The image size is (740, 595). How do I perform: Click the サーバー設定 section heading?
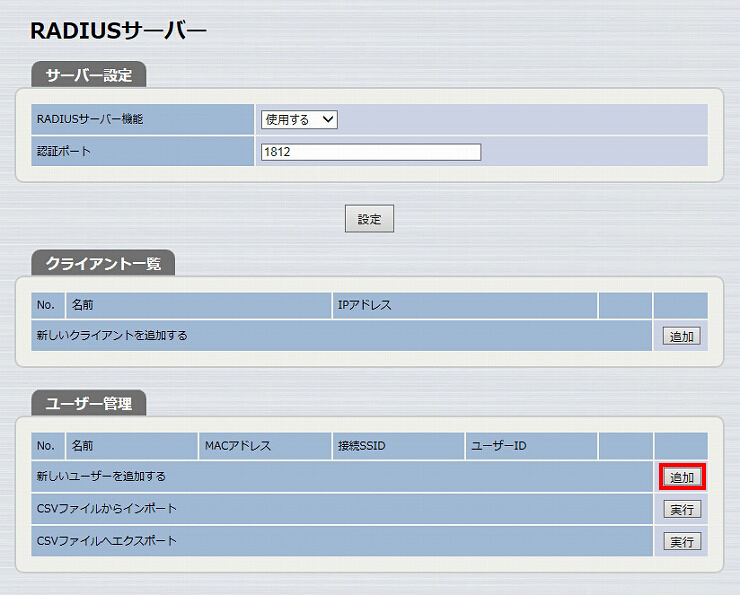(89, 75)
